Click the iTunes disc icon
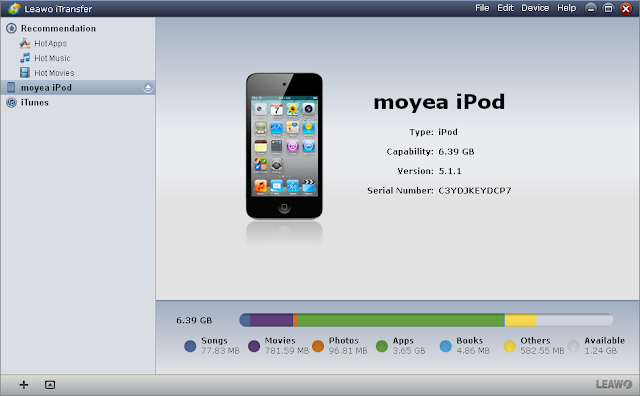The width and height of the screenshot is (640, 396). point(11,102)
